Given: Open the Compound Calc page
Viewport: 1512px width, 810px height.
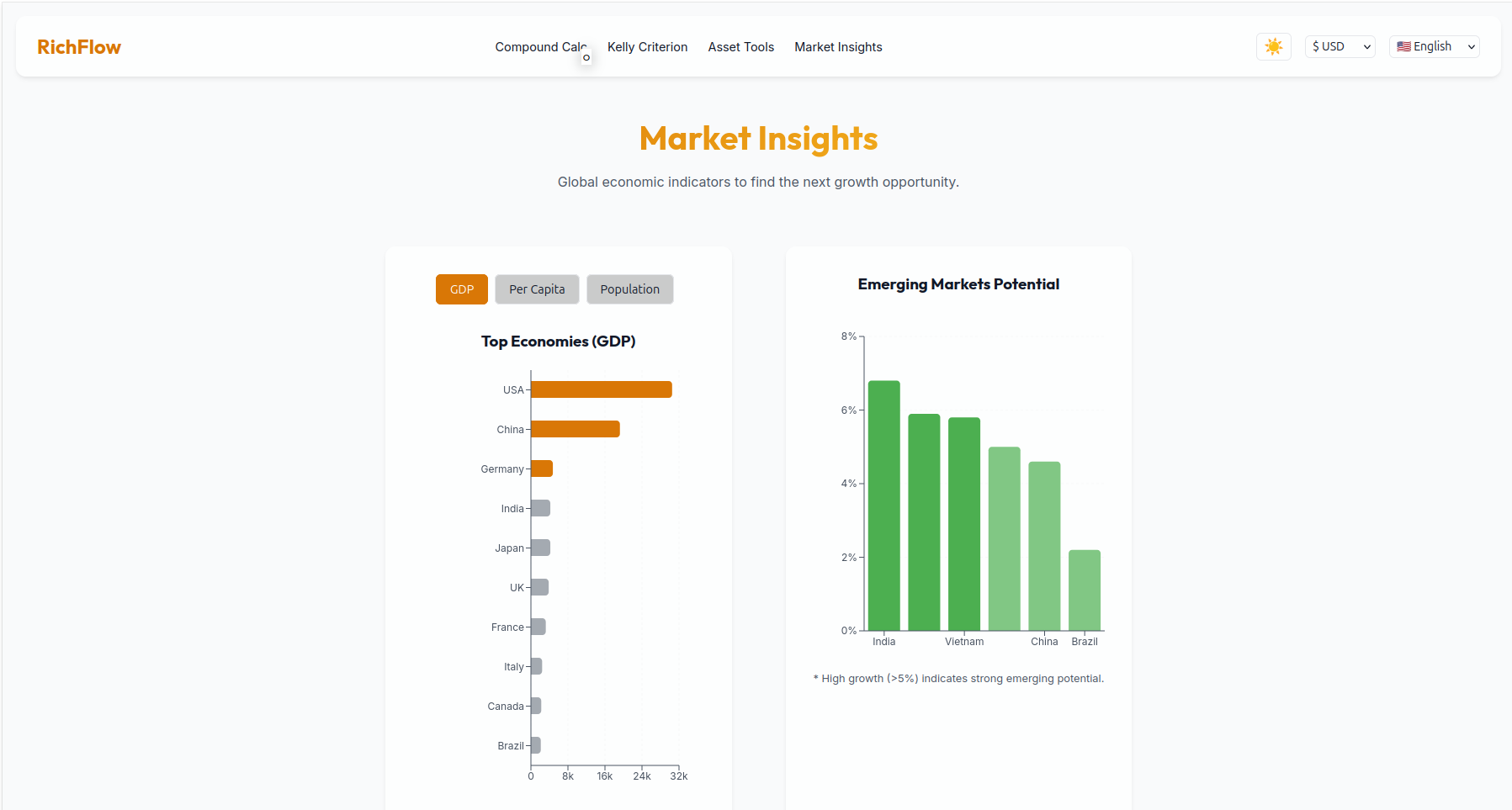Looking at the screenshot, I should [x=541, y=47].
